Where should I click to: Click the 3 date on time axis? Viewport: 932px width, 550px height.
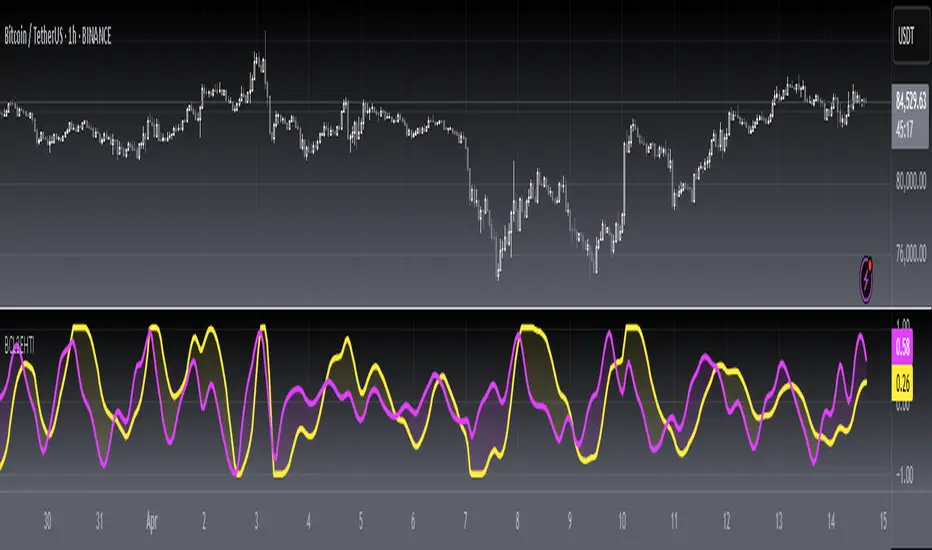coord(256,521)
